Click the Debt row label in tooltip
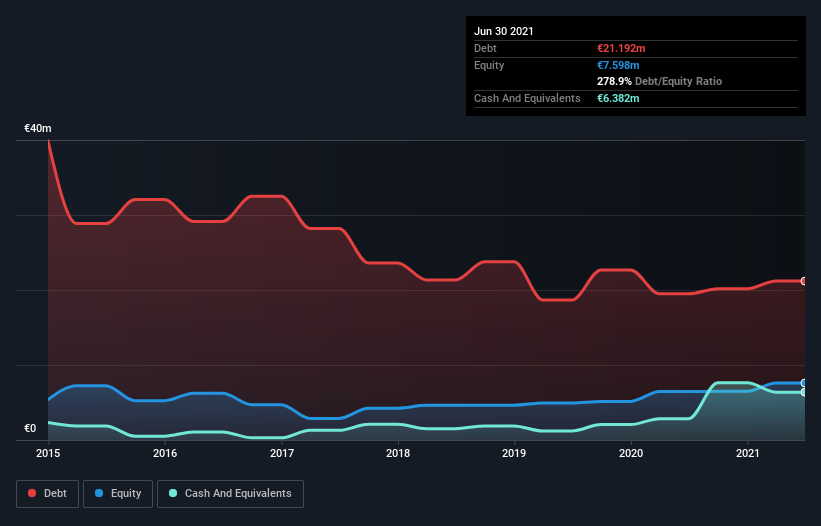This screenshot has width=821, height=526. [485, 48]
